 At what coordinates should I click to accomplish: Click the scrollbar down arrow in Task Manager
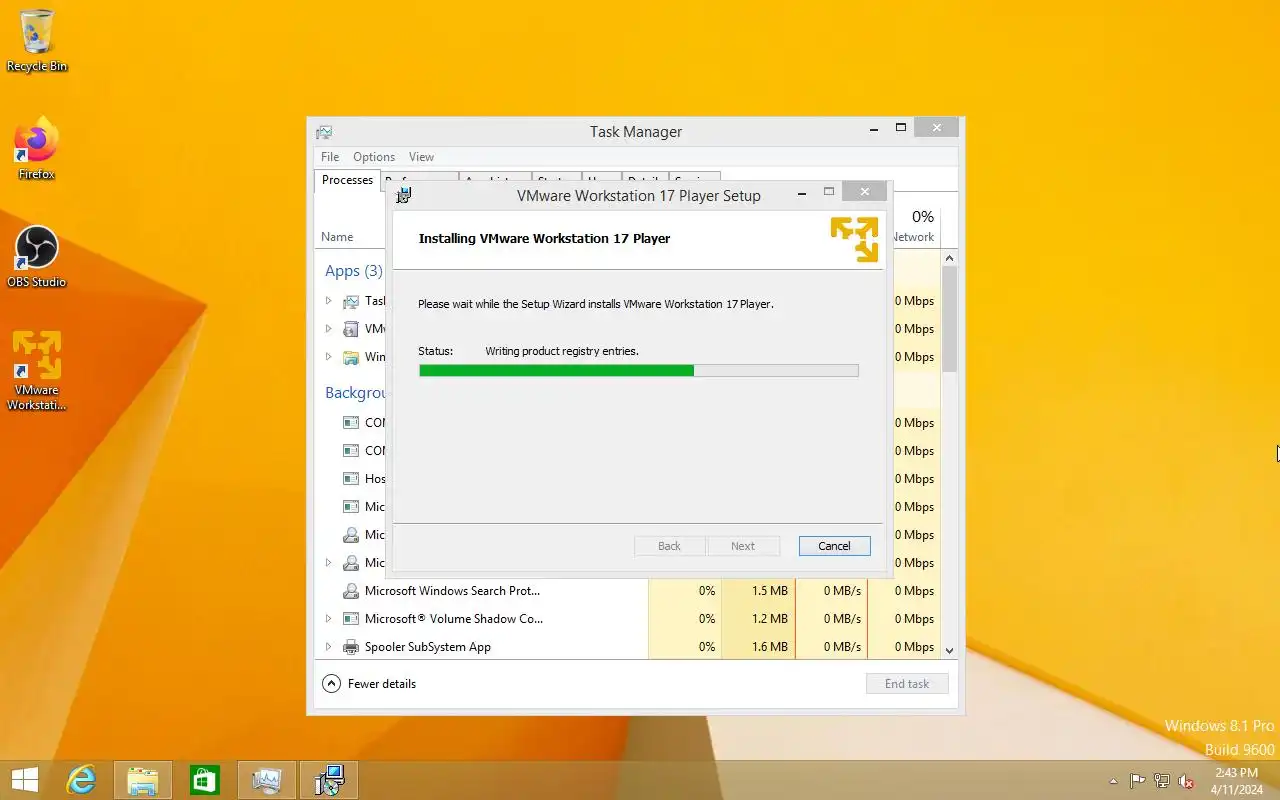click(x=950, y=650)
